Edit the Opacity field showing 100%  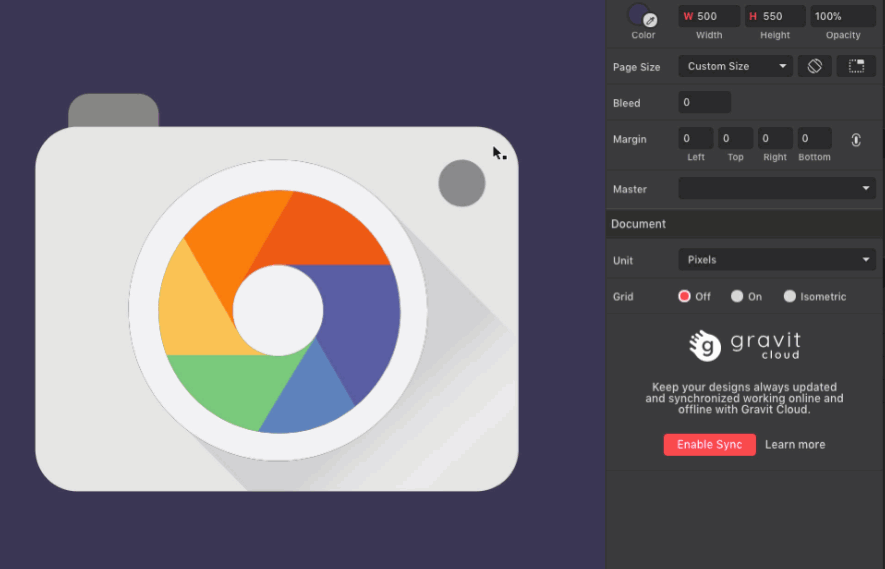pyautogui.click(x=843, y=16)
